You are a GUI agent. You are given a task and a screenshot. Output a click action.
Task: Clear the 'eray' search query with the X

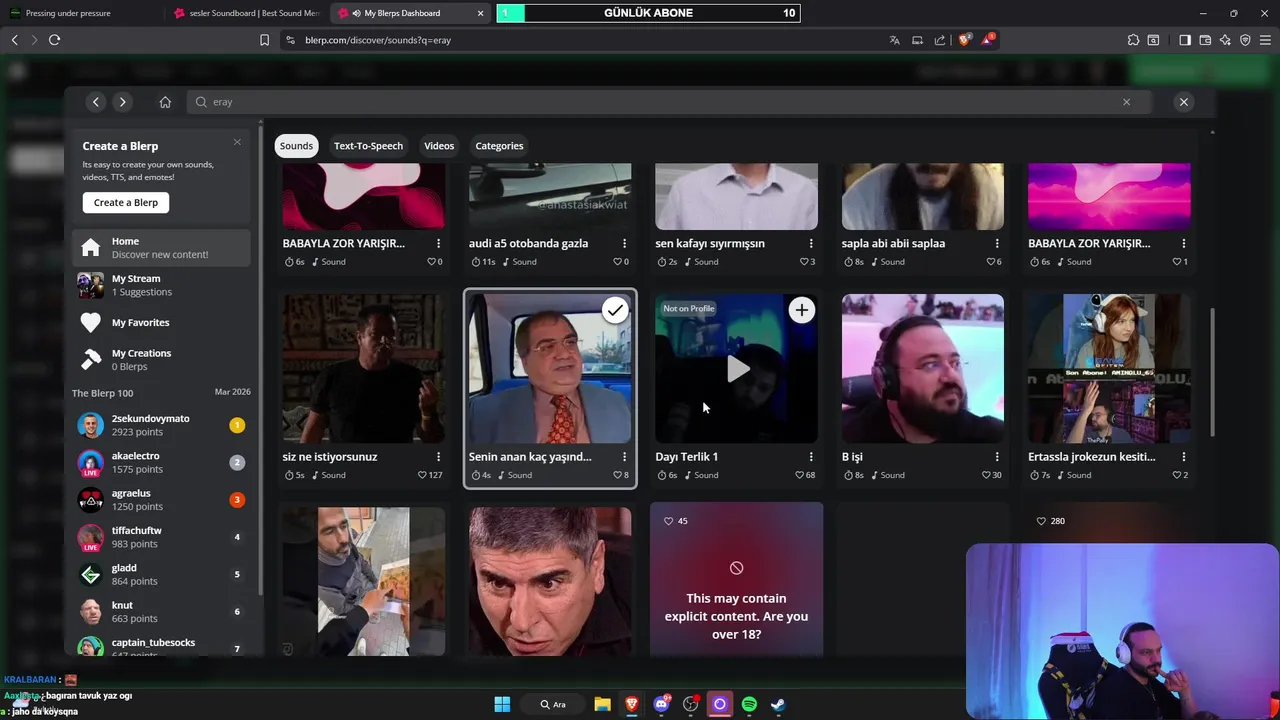[1126, 102]
